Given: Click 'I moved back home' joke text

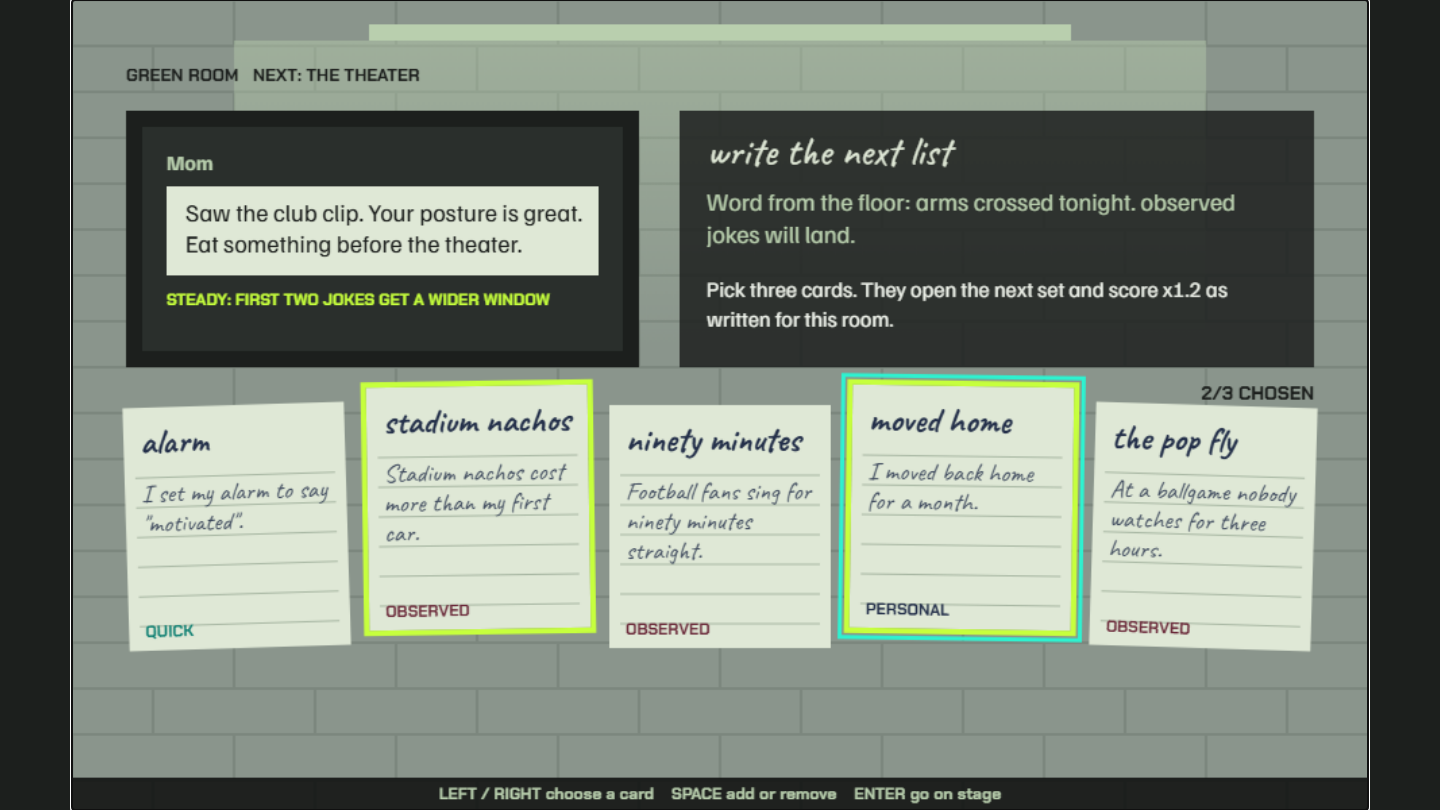Looking at the screenshot, I should coord(951,488).
